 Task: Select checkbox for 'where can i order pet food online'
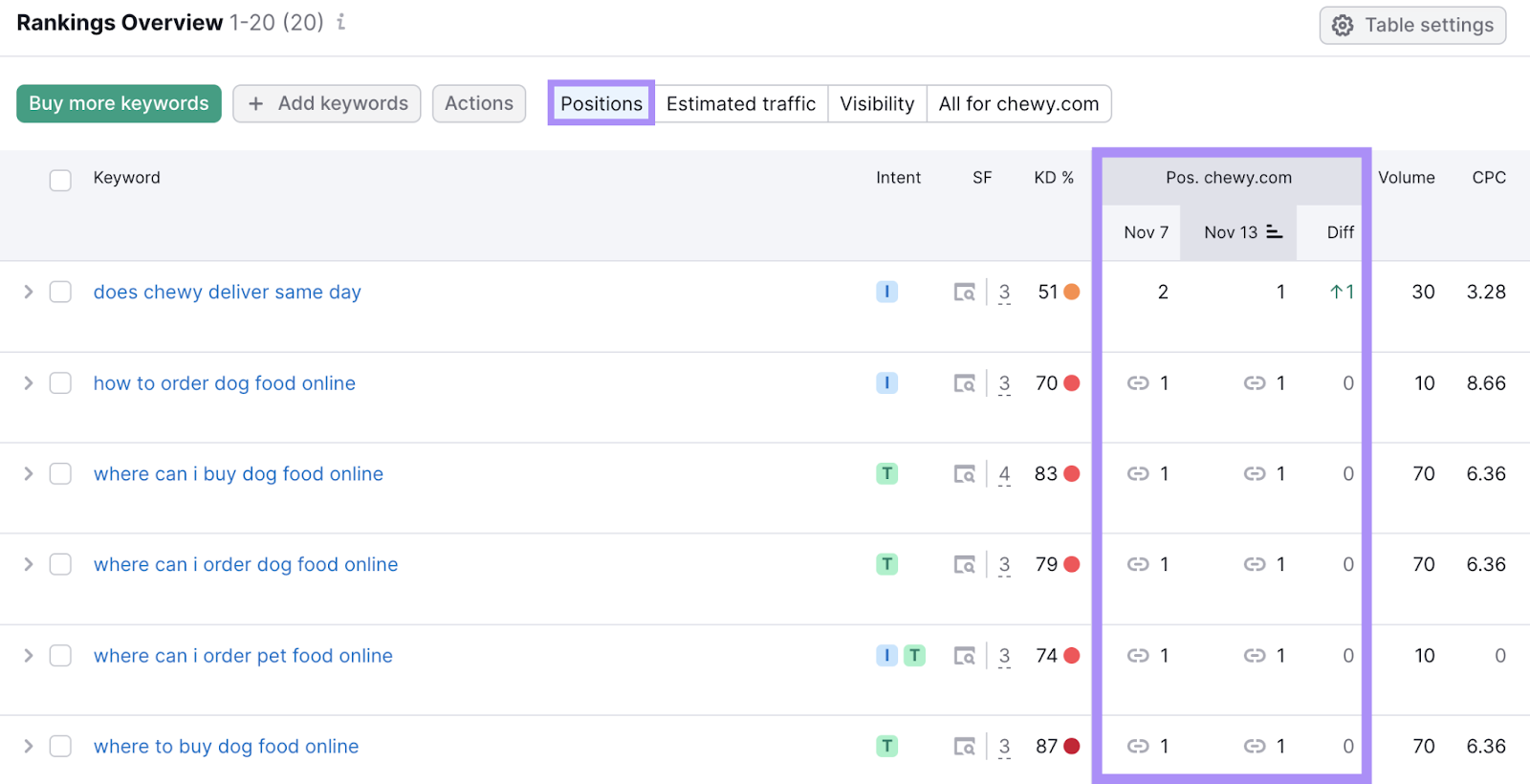pyautogui.click(x=60, y=656)
